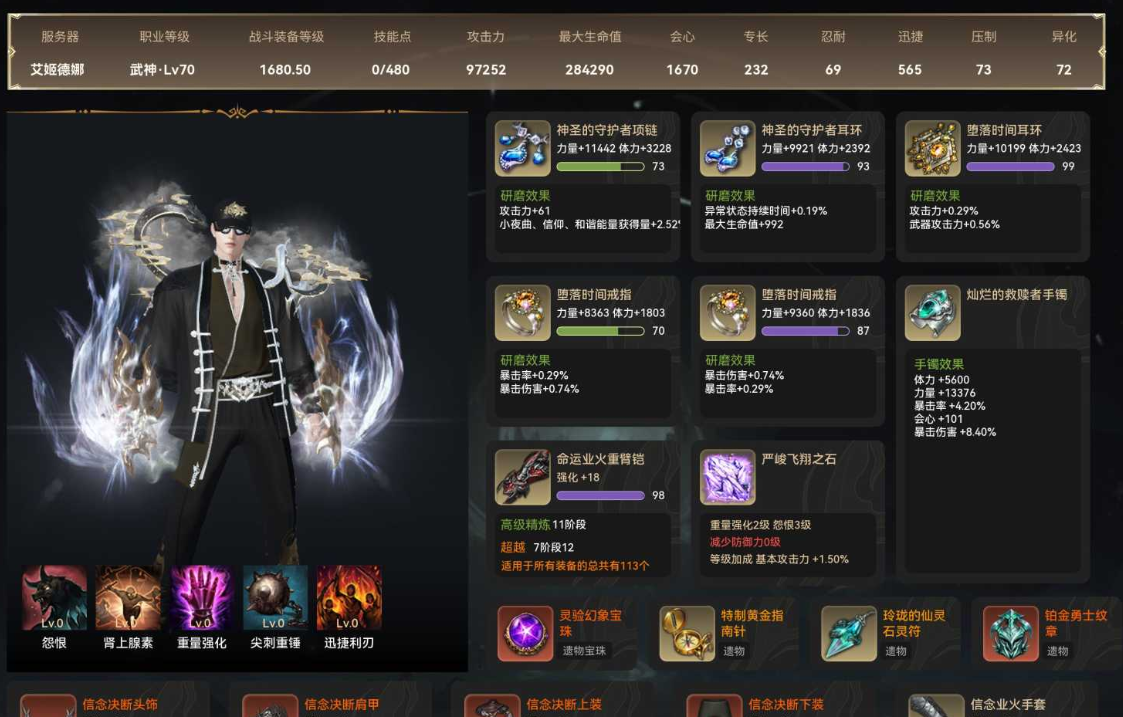Click the 严峻飞翔之石 purple stone icon

click(727, 477)
